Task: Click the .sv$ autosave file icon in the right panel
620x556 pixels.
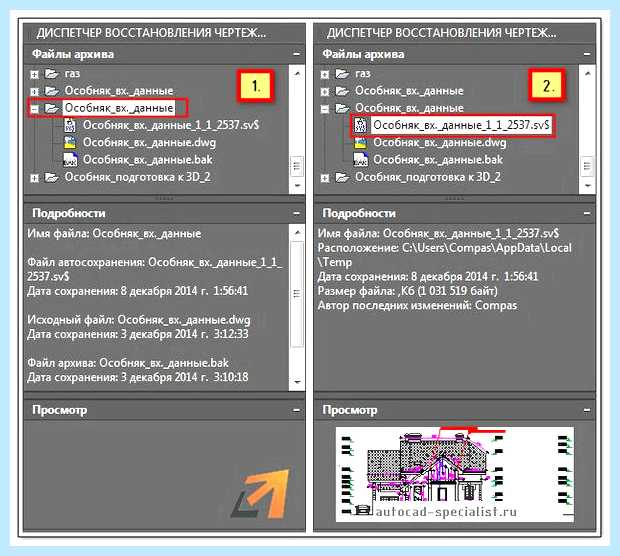Action: 360,125
